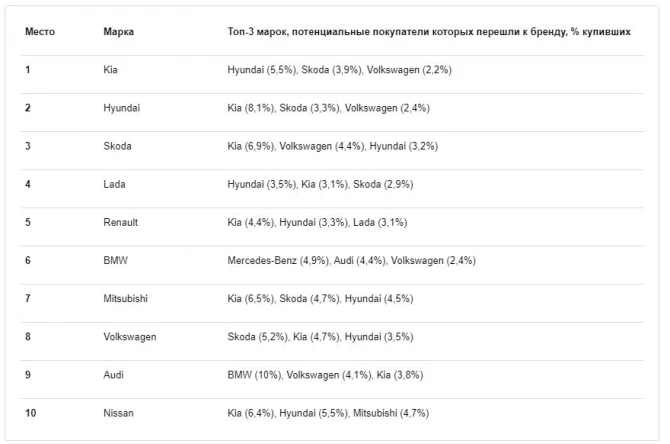Image resolution: width=670 pixels, height=444 pixels.
Task: Click the 'Марка' column header
Action: click(x=118, y=32)
